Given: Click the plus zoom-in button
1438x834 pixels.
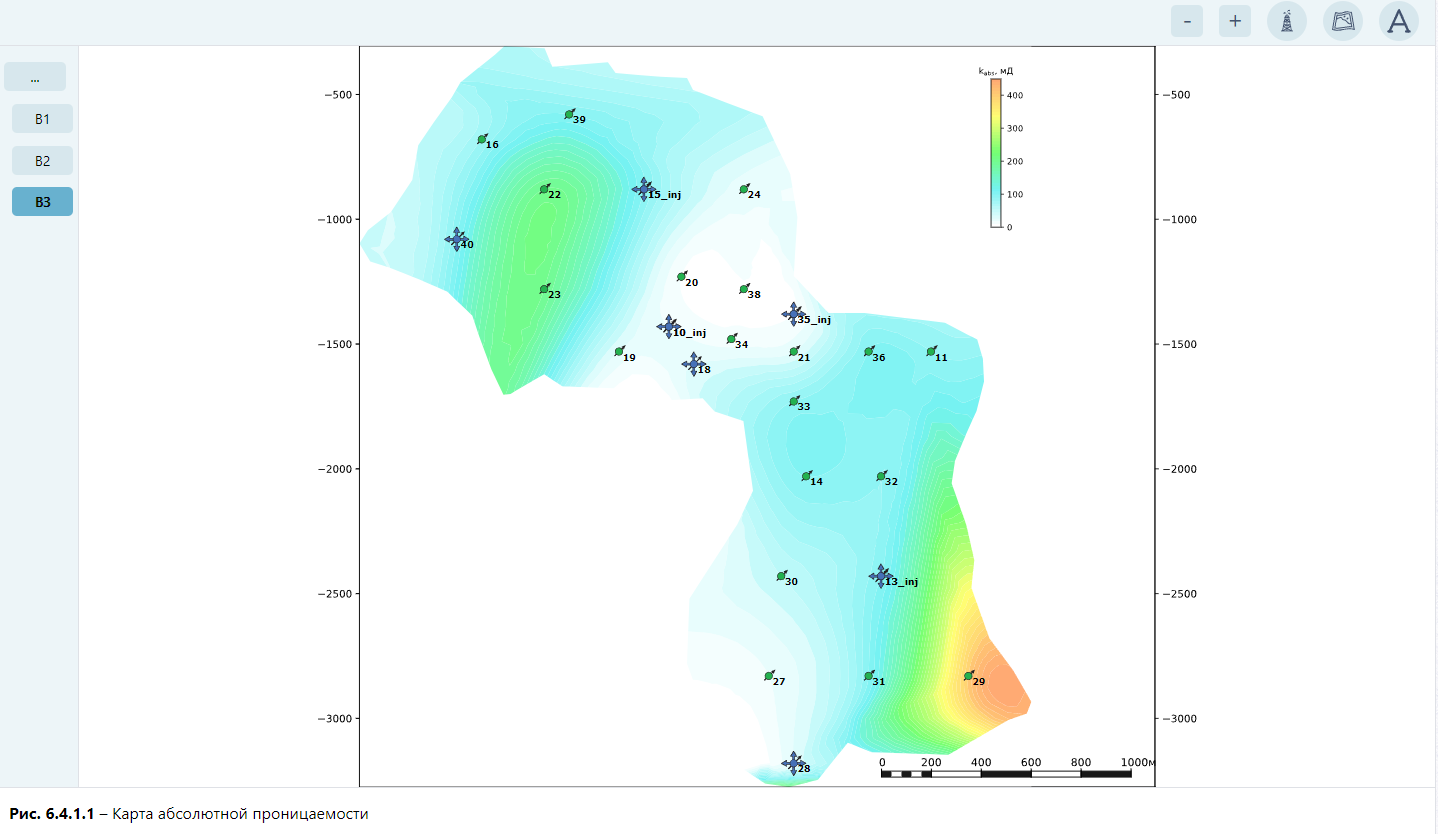Looking at the screenshot, I should pyautogui.click(x=1235, y=21).
